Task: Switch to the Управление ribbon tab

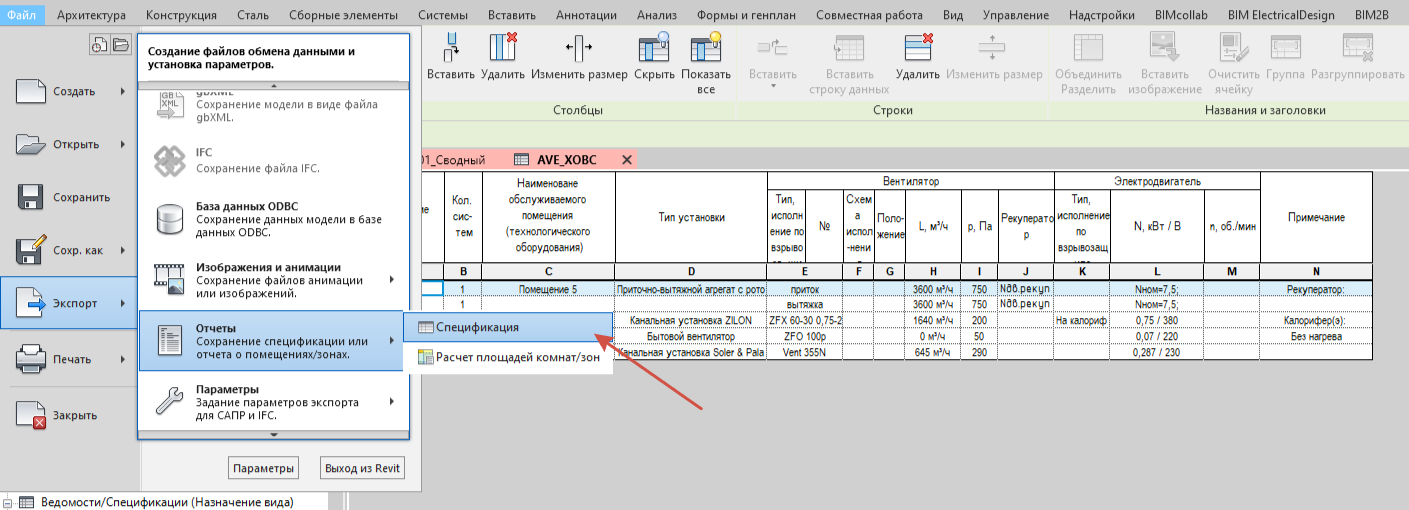Action: [x=1016, y=15]
